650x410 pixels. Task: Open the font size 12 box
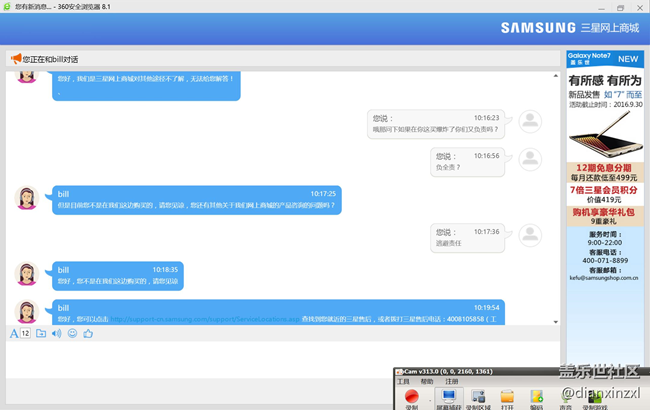25,333
